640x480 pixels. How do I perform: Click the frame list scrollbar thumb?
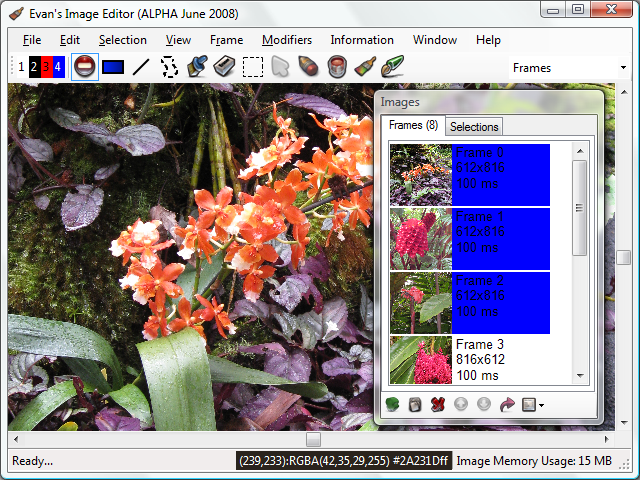point(579,208)
